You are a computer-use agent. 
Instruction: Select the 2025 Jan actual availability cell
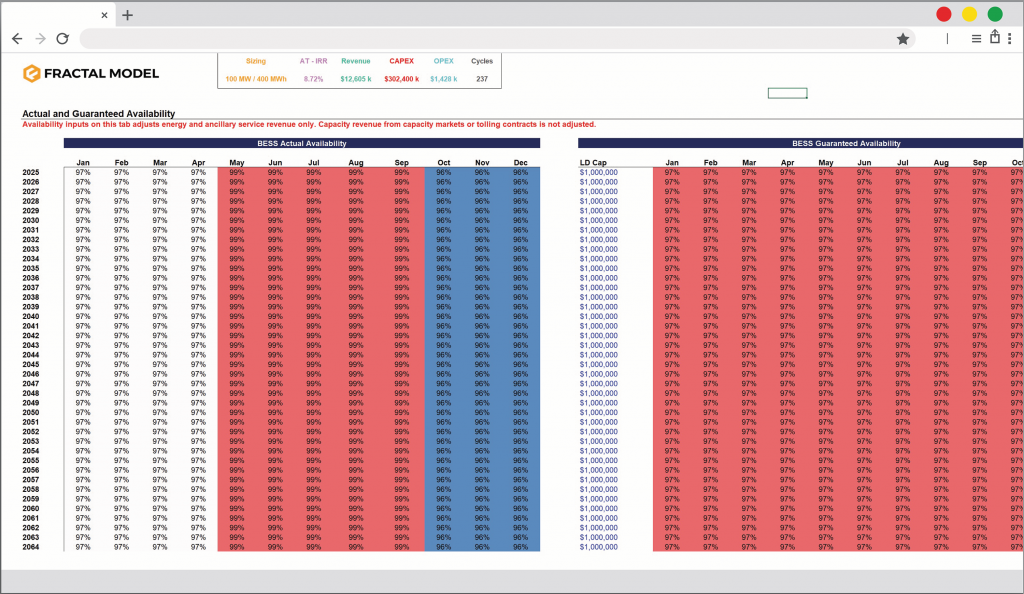coord(83,172)
